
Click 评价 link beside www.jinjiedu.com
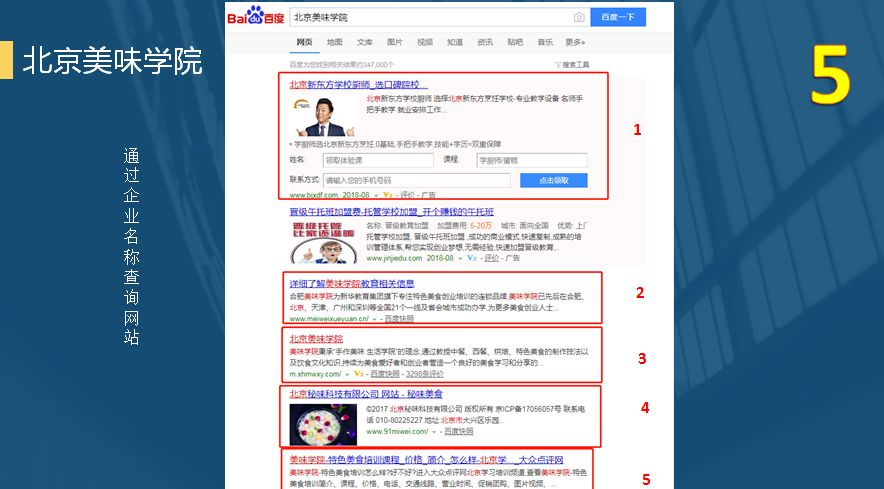(492, 258)
